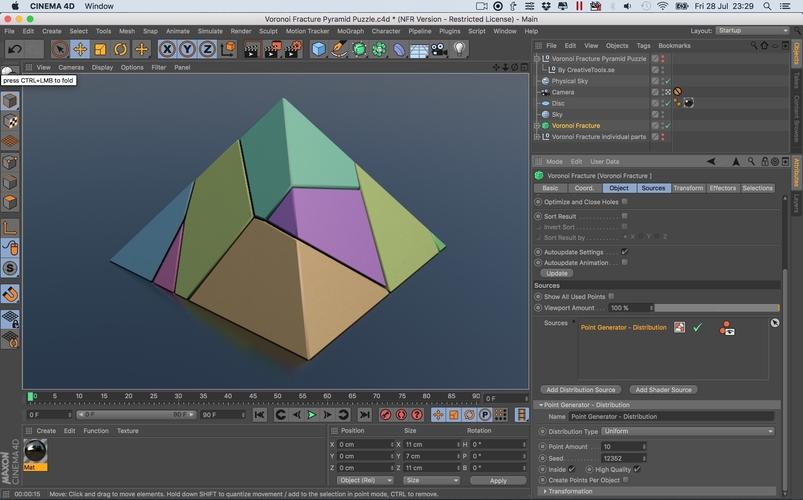The image size is (803, 500).
Task: Enable the Sort Result checkbox
Action: pos(625,216)
